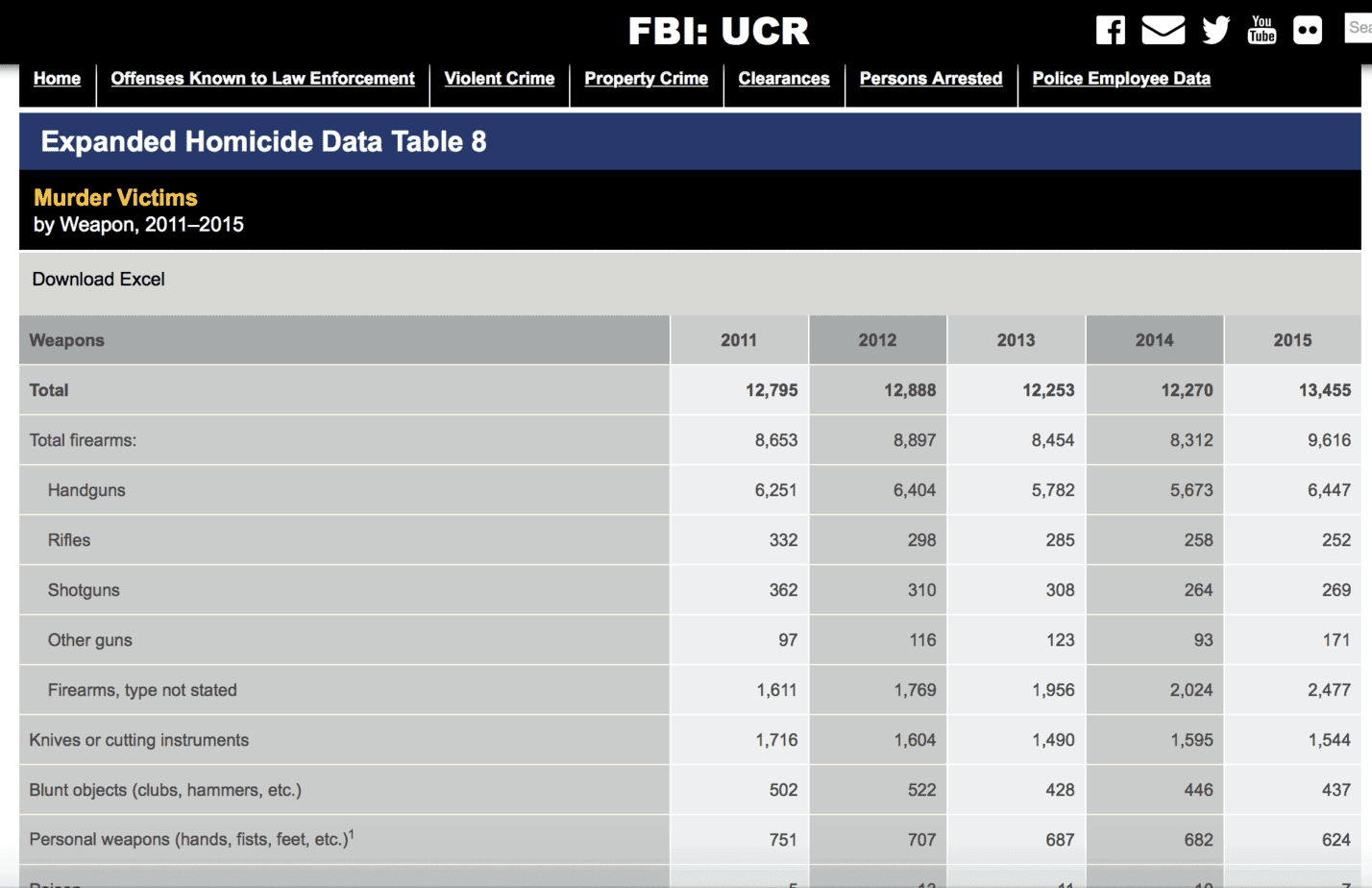Select the Personal weapons row label
This screenshot has width=1372, height=888.
click(191, 839)
